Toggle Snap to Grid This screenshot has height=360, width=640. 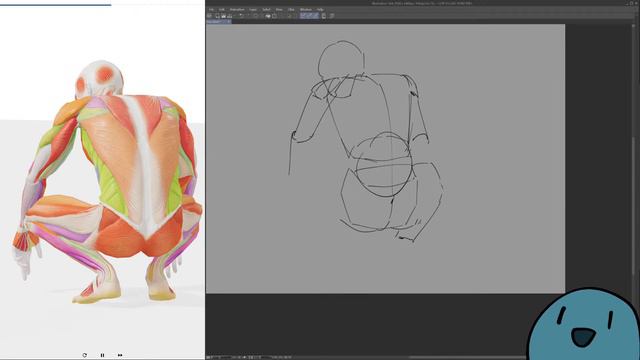point(316,16)
